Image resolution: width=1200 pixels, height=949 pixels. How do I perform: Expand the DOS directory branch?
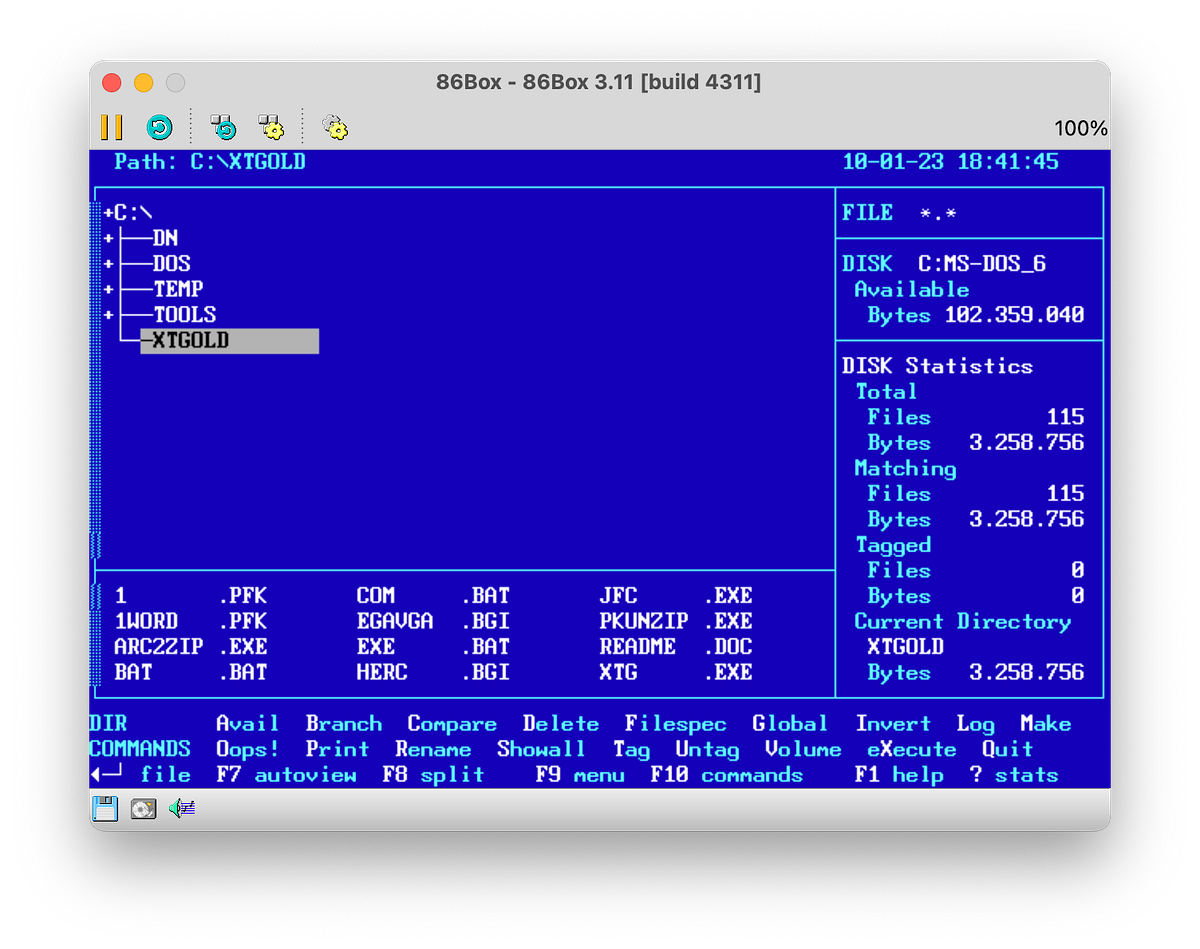(x=107, y=263)
